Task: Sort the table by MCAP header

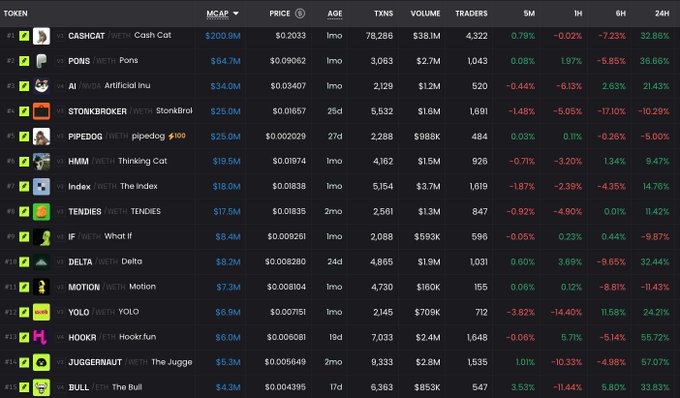Action: 217,13
